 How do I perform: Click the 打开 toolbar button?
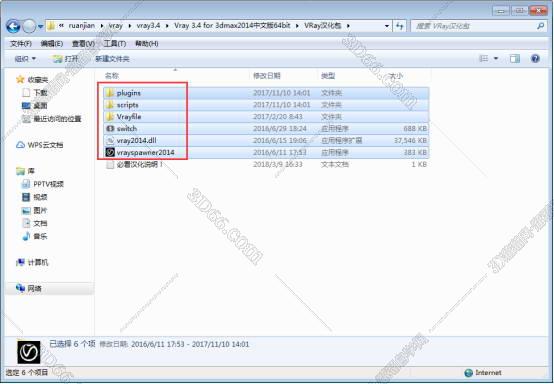(x=66, y=59)
